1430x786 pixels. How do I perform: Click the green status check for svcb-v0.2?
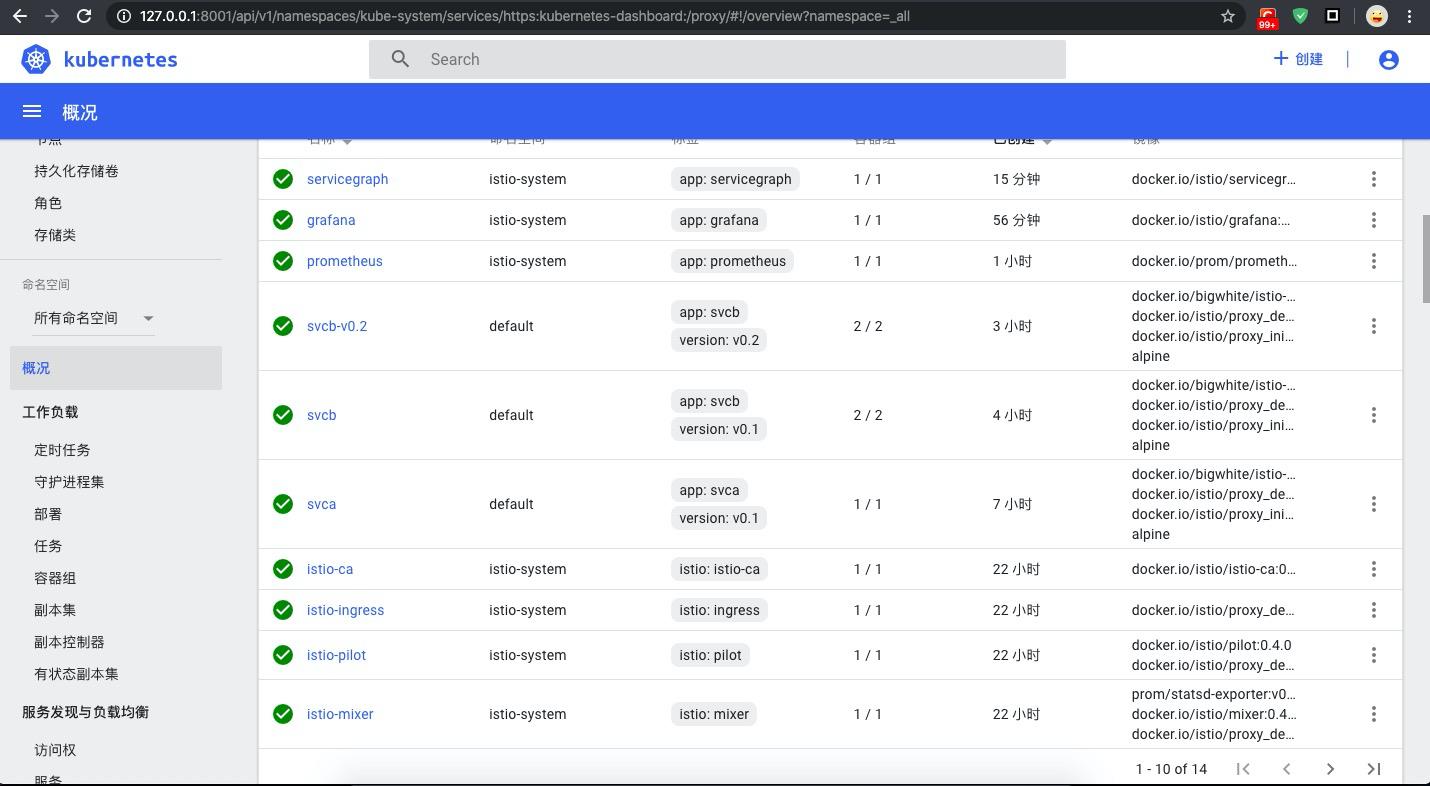tap(283, 326)
